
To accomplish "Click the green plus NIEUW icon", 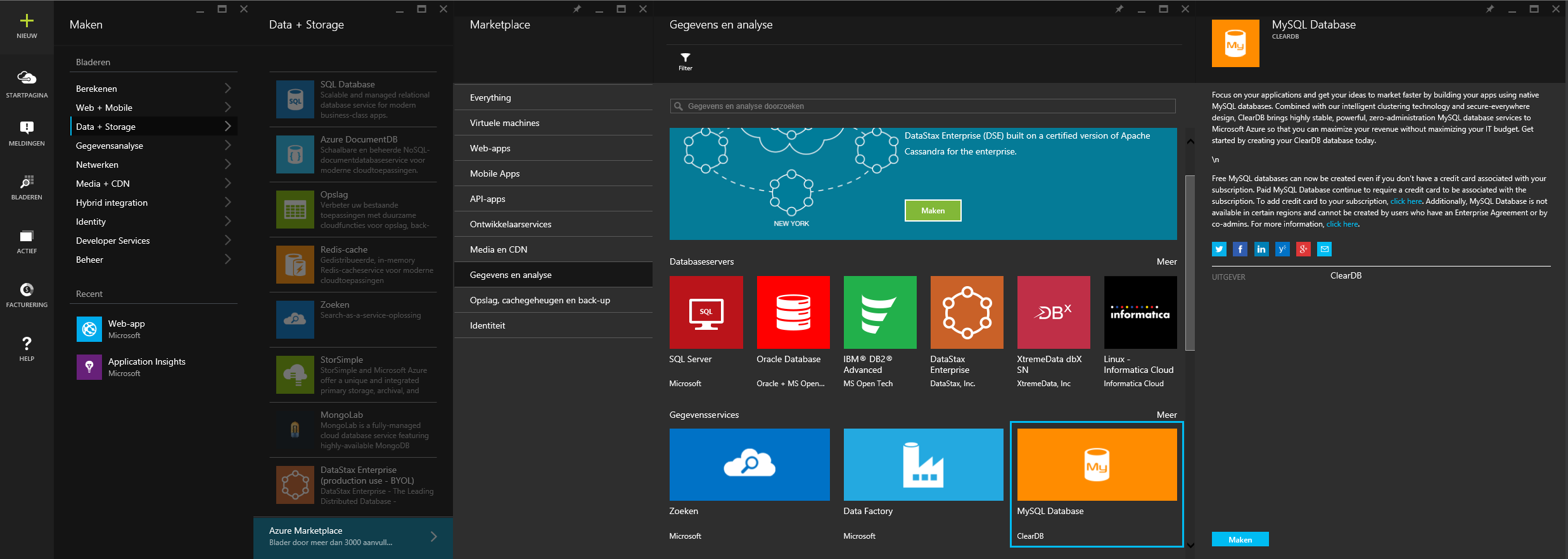I will pos(27,21).
